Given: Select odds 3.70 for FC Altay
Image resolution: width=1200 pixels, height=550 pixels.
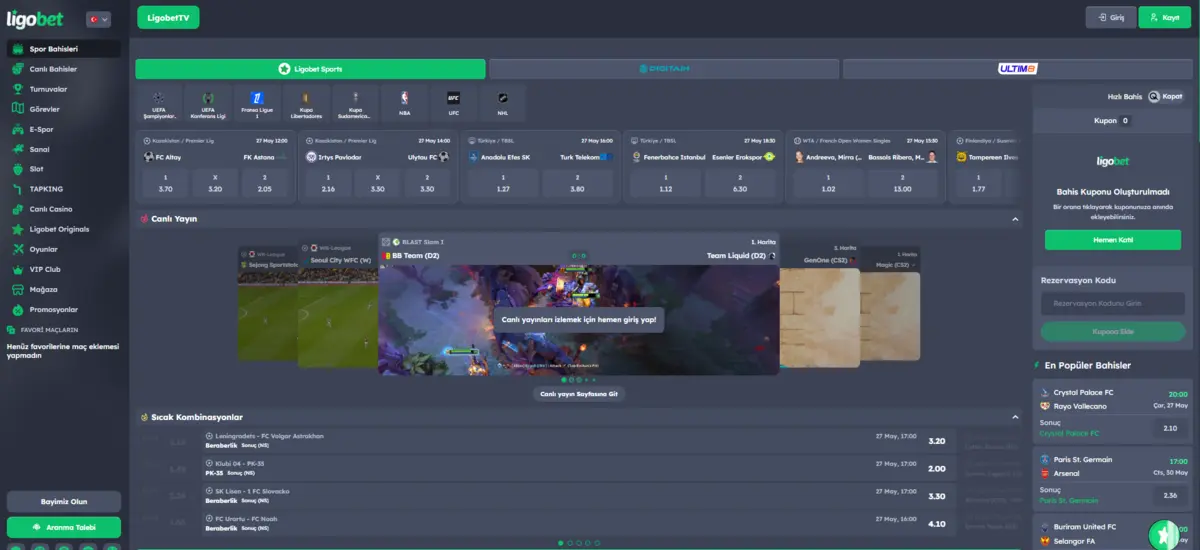Looking at the screenshot, I should (x=166, y=183).
